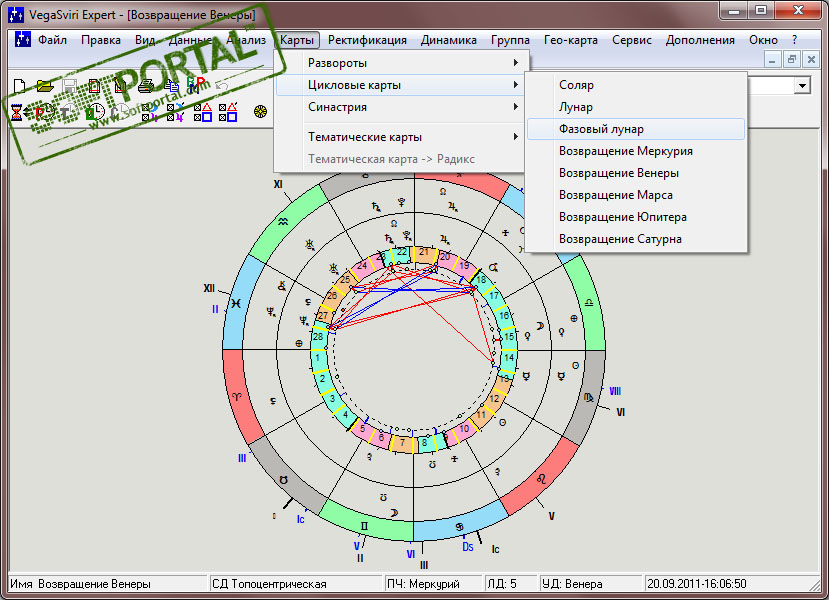Click the green Gemini sector on zodiac ring

(365, 524)
